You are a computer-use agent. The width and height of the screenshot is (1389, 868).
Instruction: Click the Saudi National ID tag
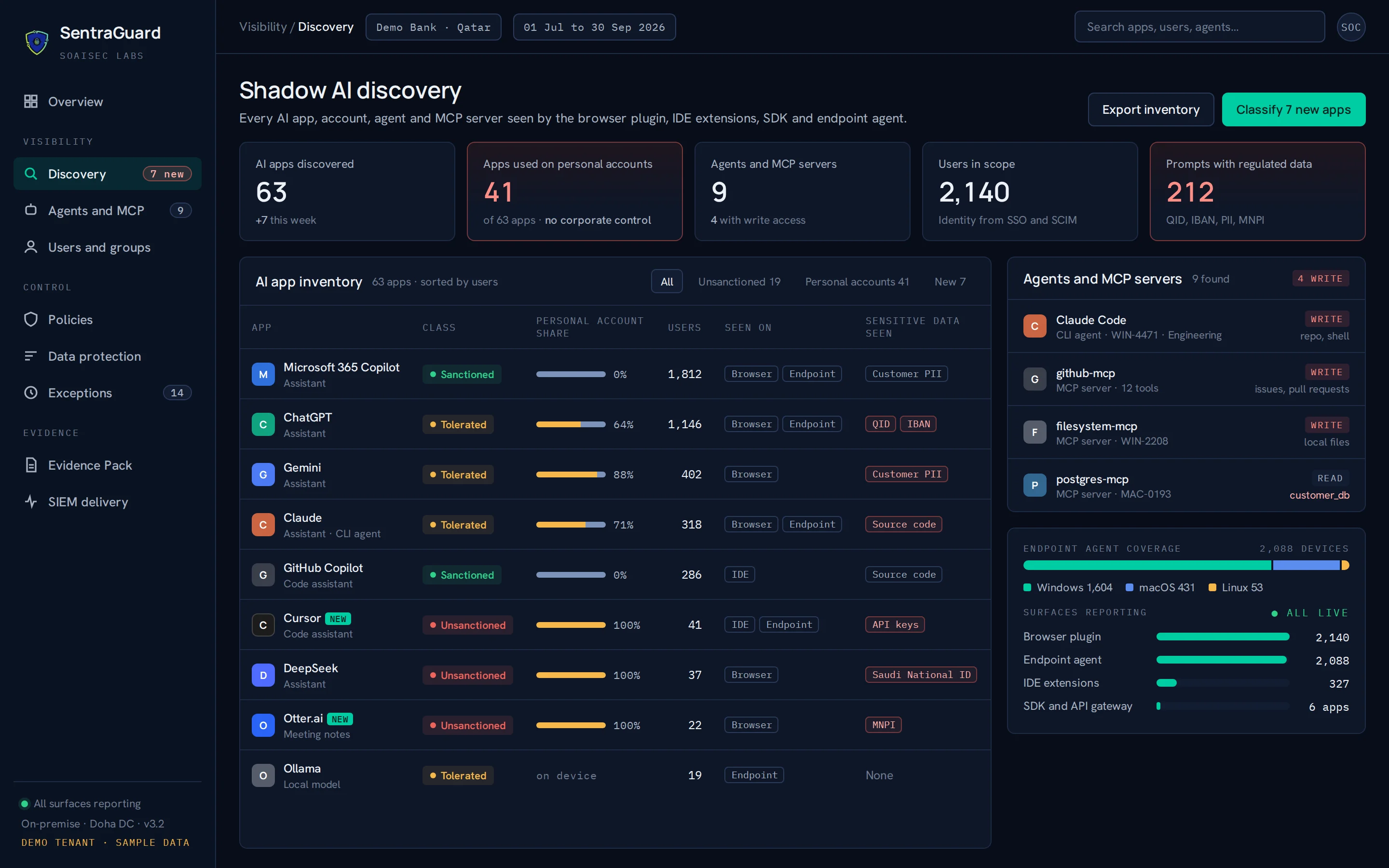[921, 675]
